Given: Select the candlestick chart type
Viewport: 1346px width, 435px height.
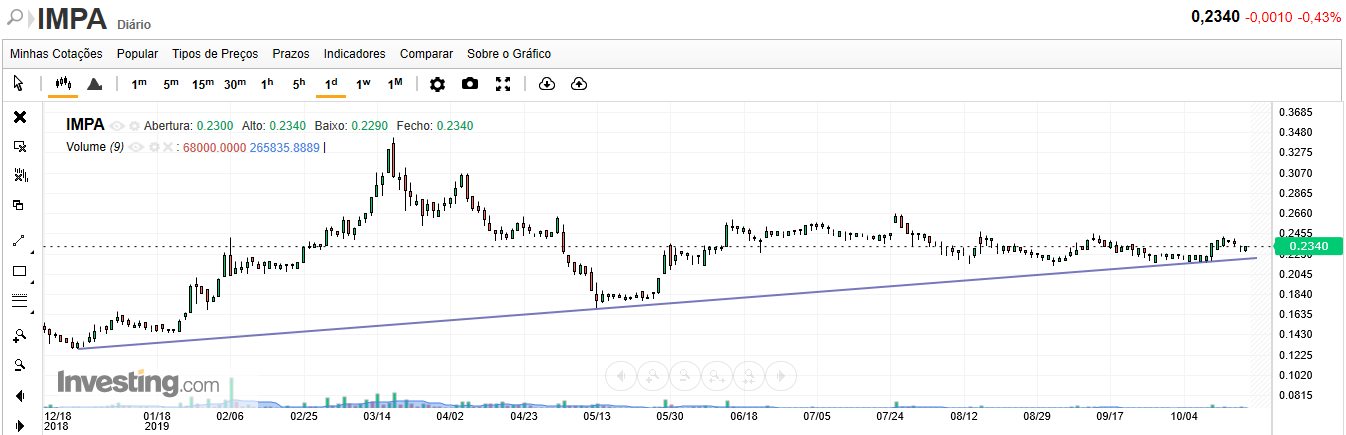Looking at the screenshot, I should coord(63,84).
